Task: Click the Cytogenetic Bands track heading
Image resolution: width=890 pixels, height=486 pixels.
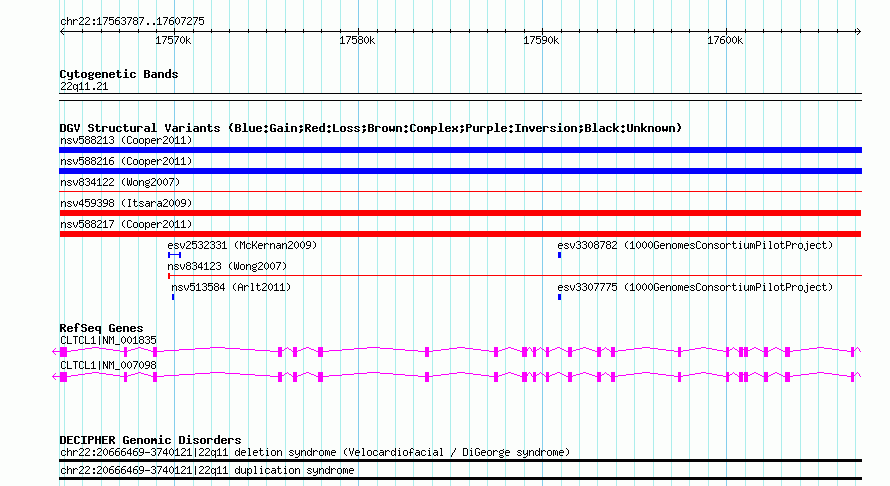Action: (x=119, y=74)
